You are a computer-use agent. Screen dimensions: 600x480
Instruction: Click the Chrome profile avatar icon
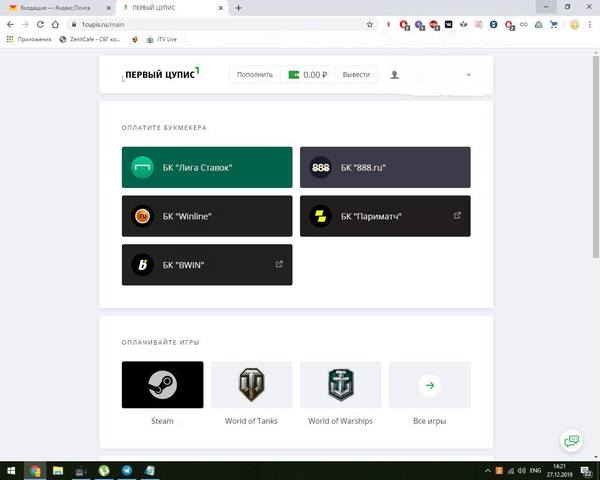point(574,24)
